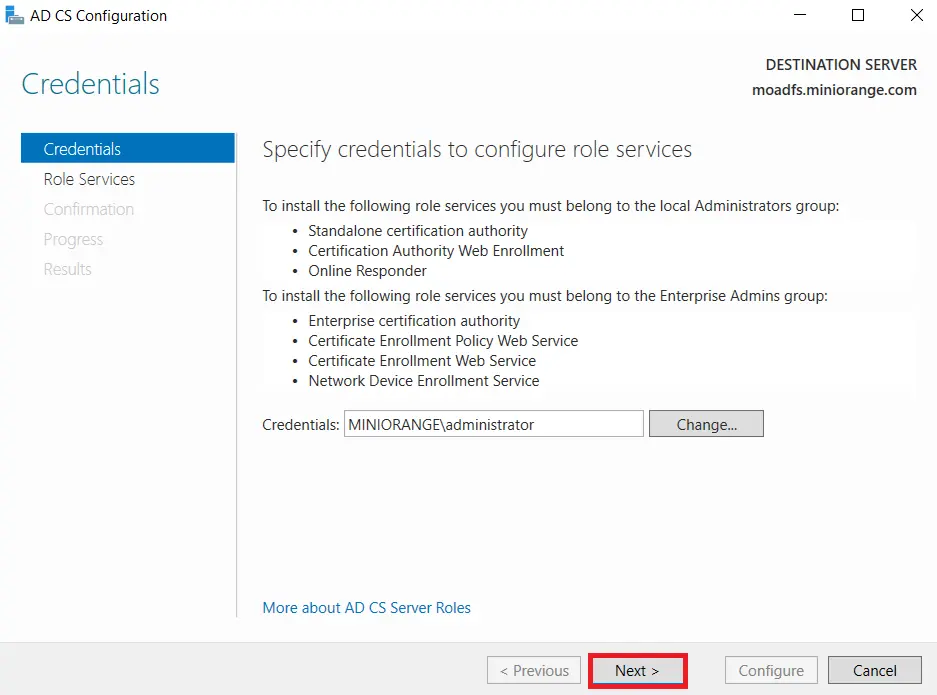Click the Progress step label

click(x=73, y=239)
